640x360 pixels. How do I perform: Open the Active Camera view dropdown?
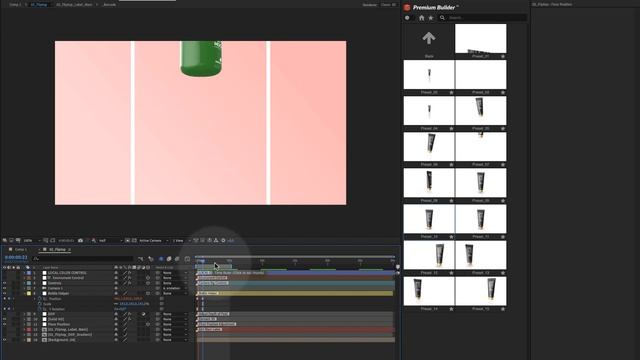tap(153, 240)
